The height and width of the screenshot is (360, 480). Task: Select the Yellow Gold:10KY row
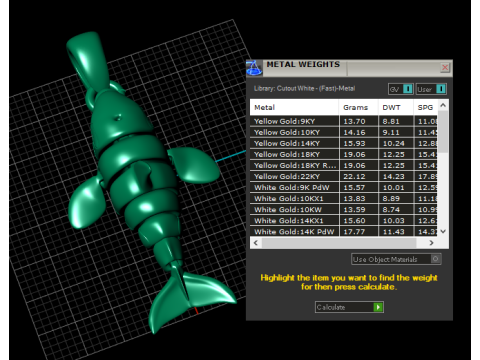coord(344,132)
